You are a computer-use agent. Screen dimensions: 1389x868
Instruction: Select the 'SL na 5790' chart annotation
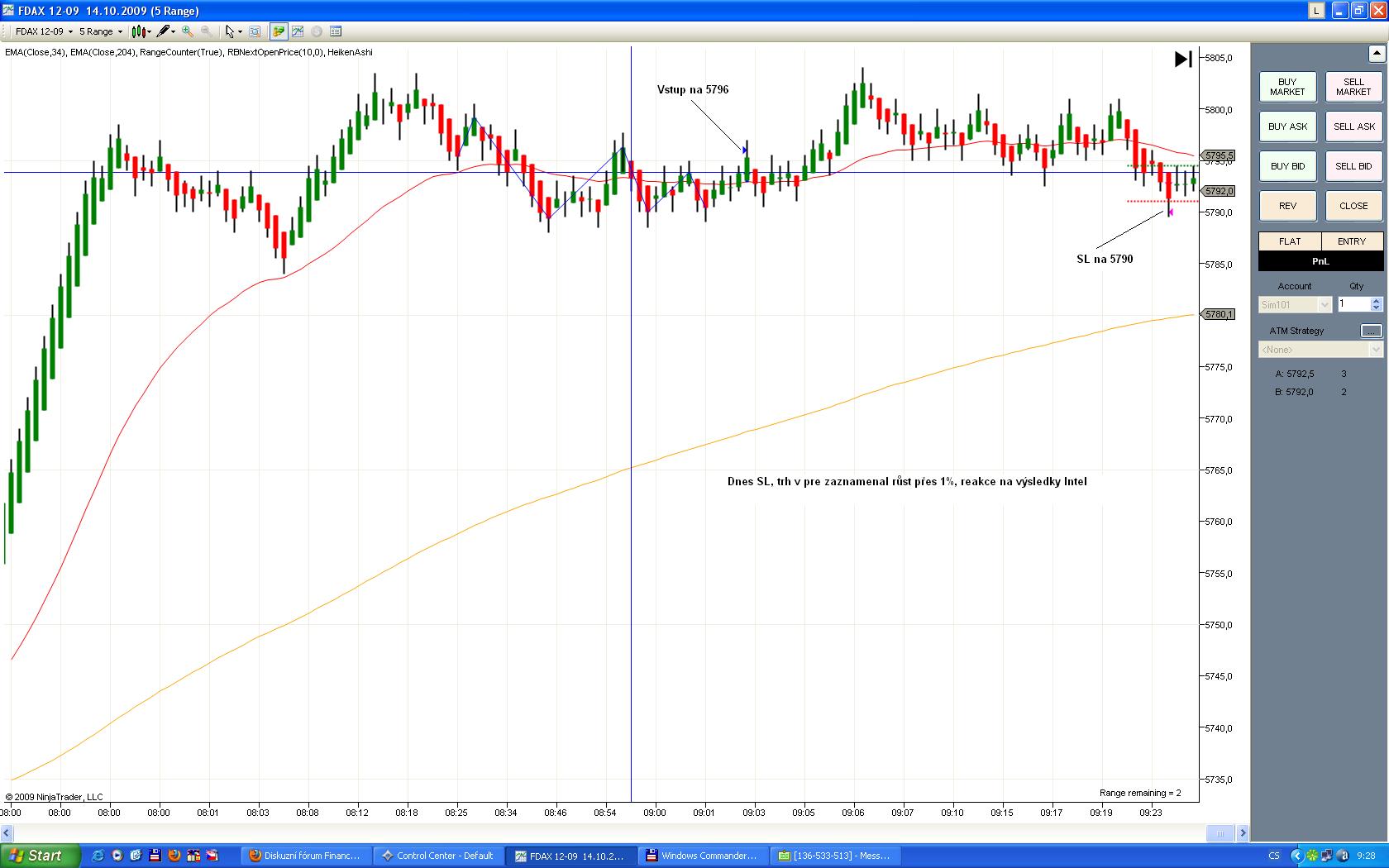pos(1105,259)
